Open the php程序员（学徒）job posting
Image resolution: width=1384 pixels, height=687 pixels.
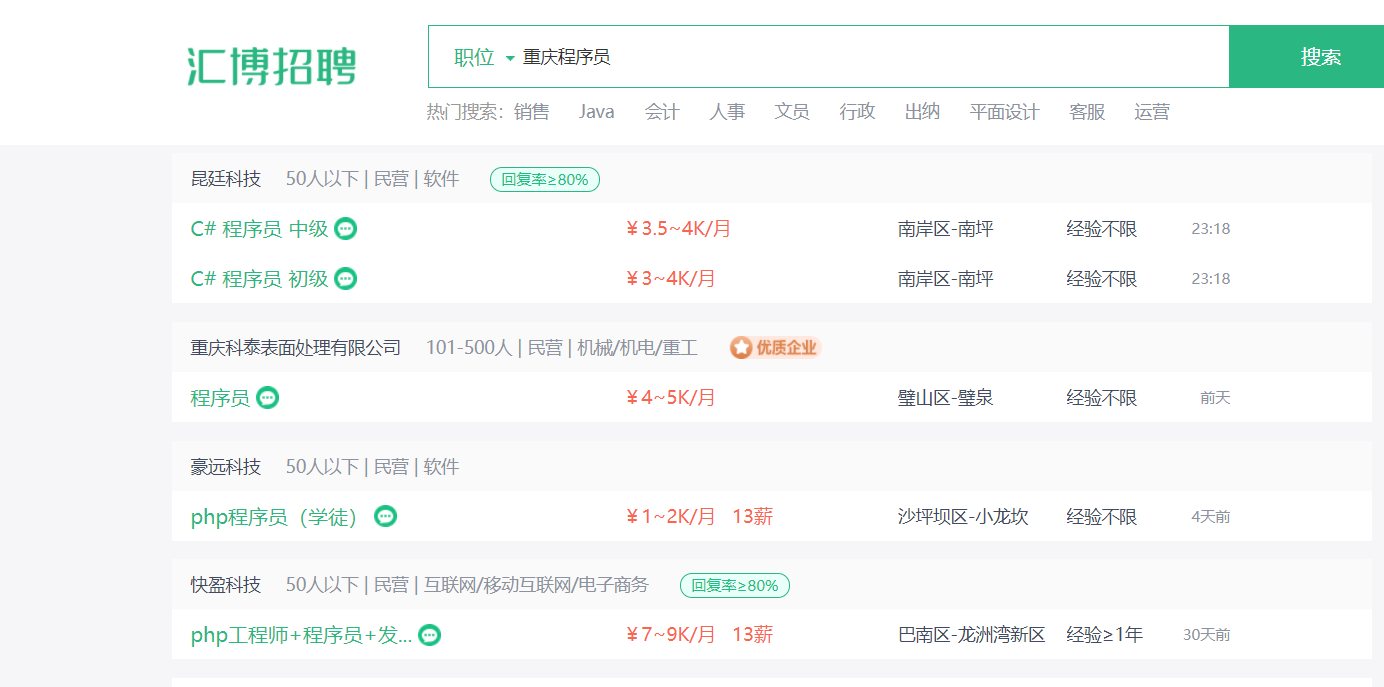tap(276, 517)
